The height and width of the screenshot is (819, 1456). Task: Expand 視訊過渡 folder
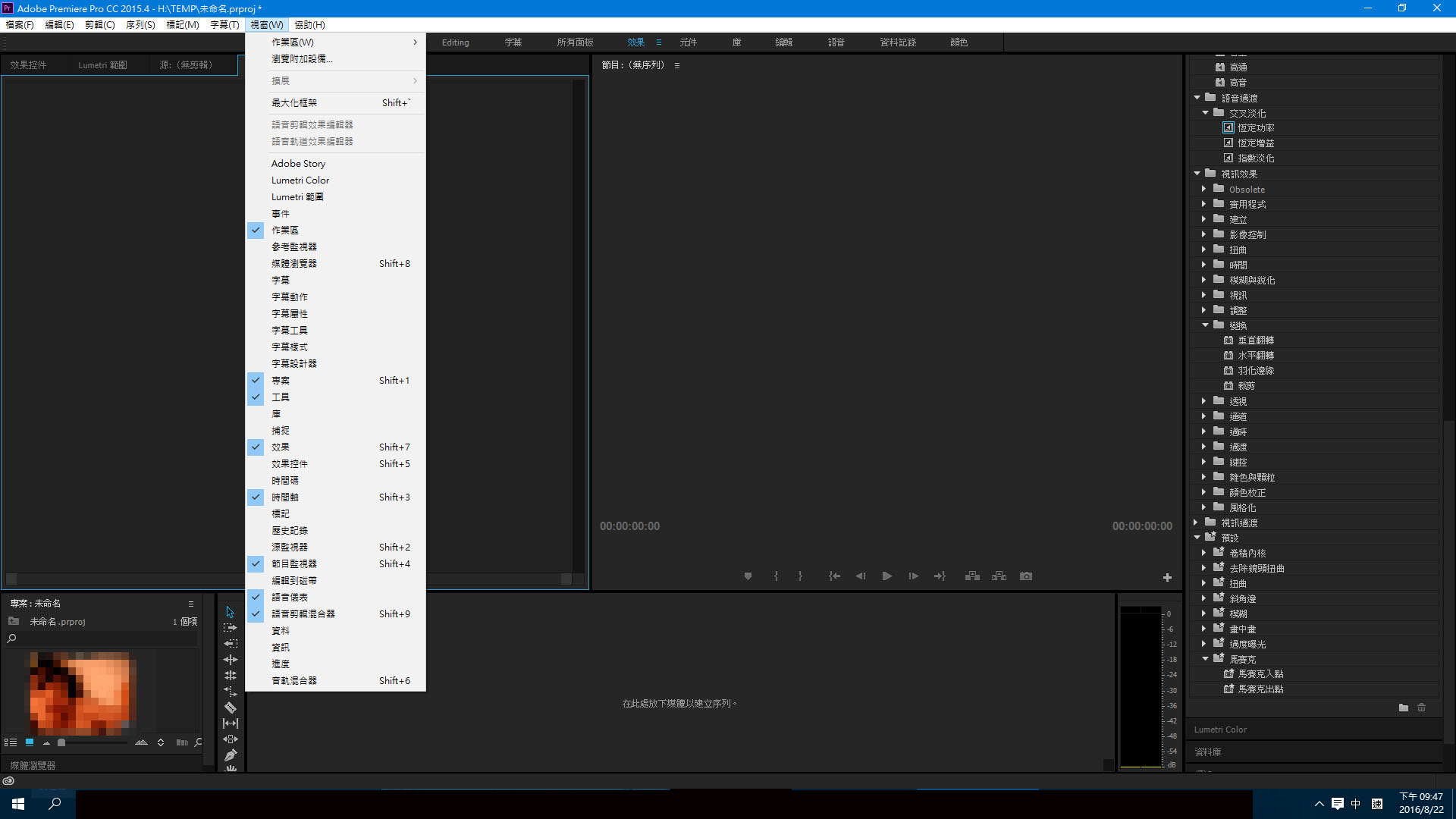1196,522
